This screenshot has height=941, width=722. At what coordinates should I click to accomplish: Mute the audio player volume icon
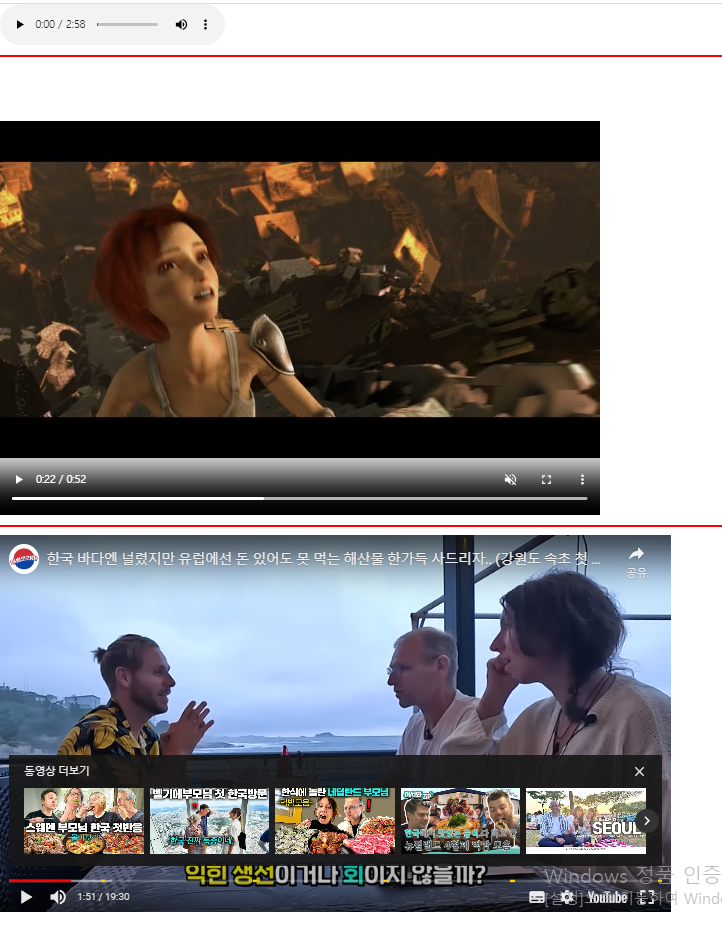point(181,25)
